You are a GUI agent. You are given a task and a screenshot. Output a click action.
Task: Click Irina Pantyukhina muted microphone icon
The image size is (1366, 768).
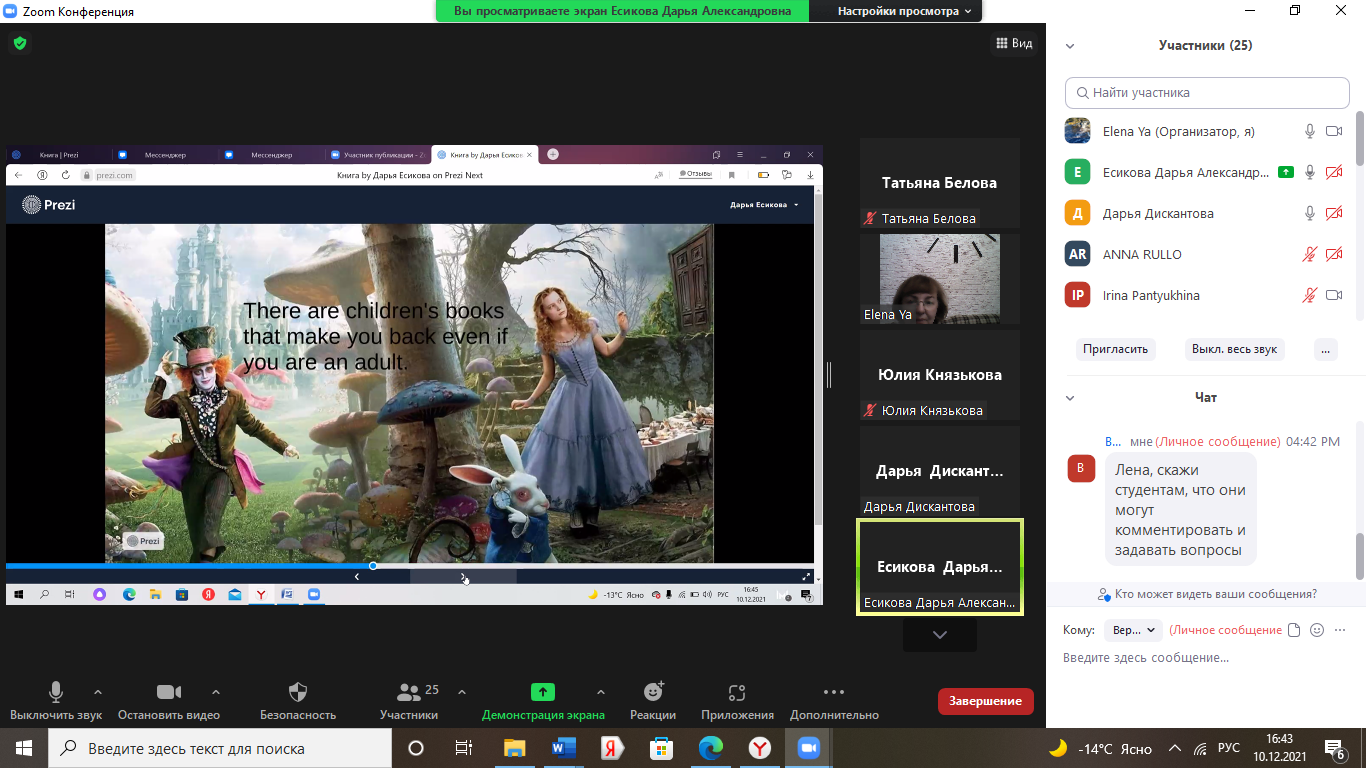coord(1309,295)
